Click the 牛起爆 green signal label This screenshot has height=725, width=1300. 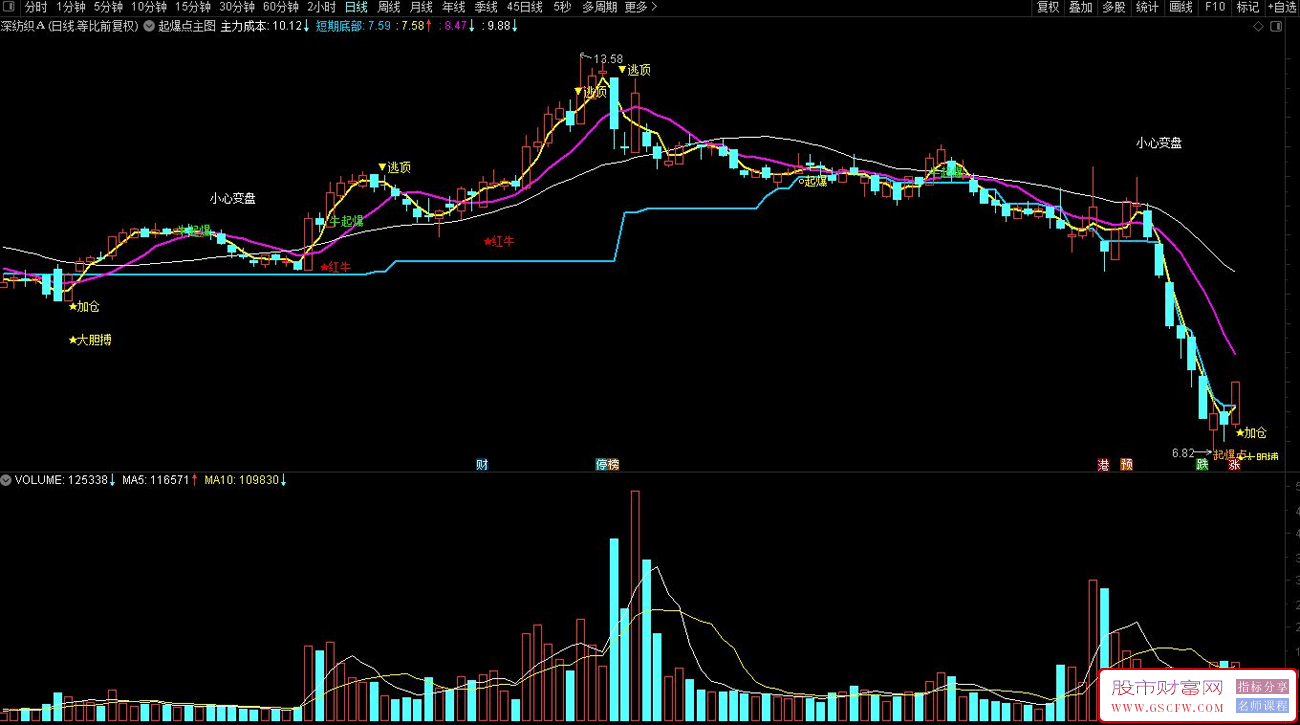(346, 221)
